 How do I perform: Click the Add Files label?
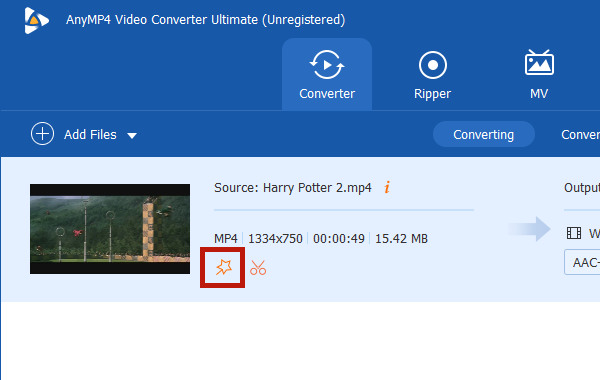(90, 135)
